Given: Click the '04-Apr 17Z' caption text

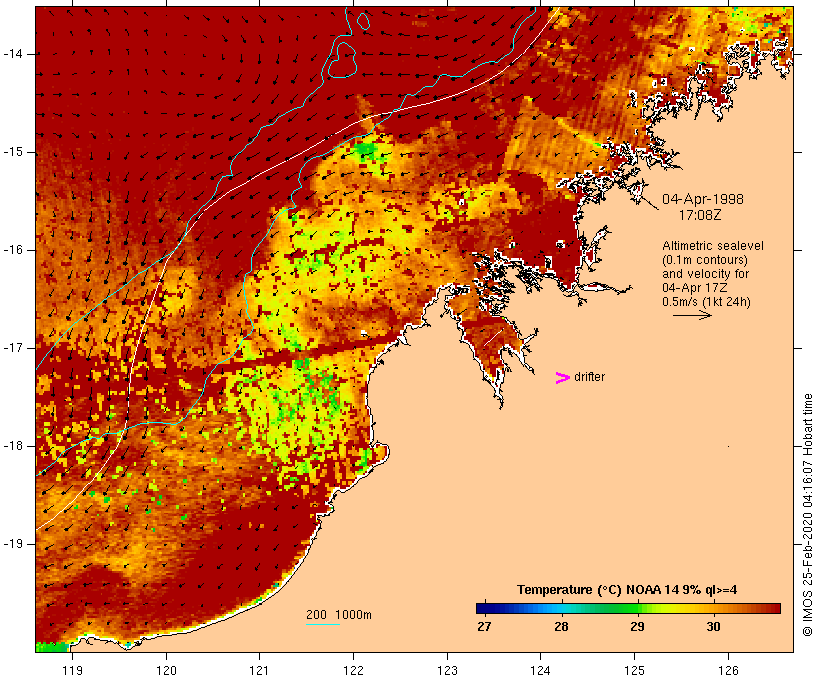Looking at the screenshot, I should [x=694, y=288].
